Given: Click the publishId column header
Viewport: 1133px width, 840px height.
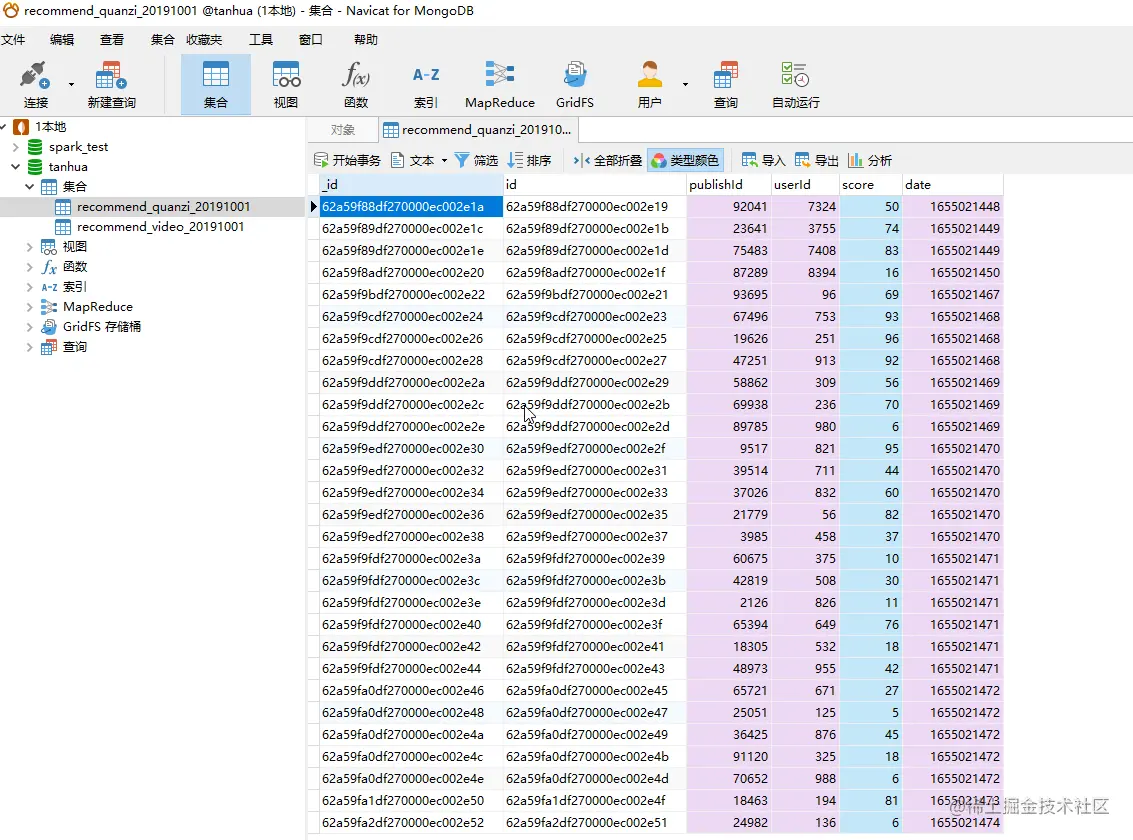Looking at the screenshot, I should click(728, 185).
